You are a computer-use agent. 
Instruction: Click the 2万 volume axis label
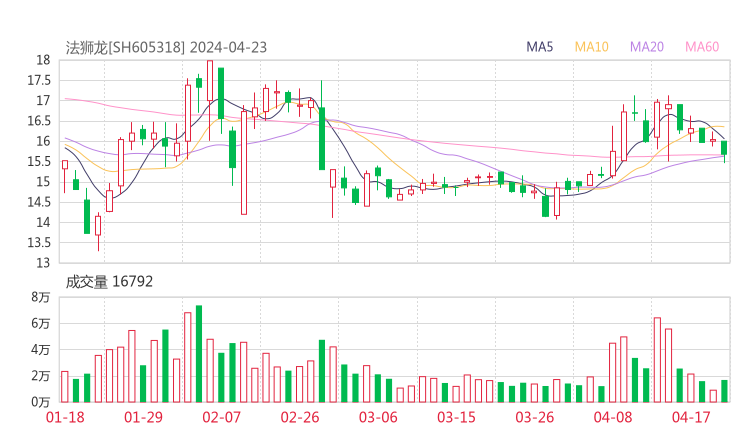click(41, 376)
